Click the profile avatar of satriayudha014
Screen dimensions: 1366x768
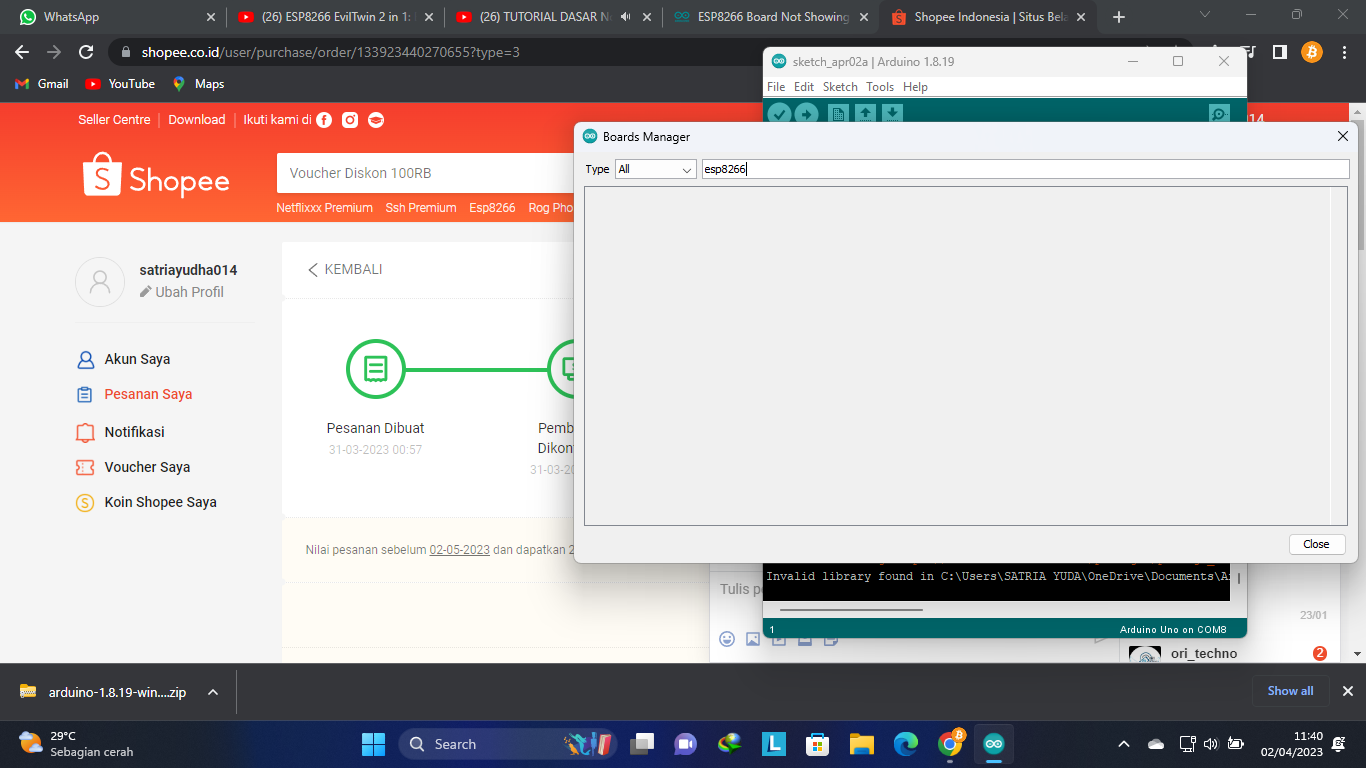100,281
